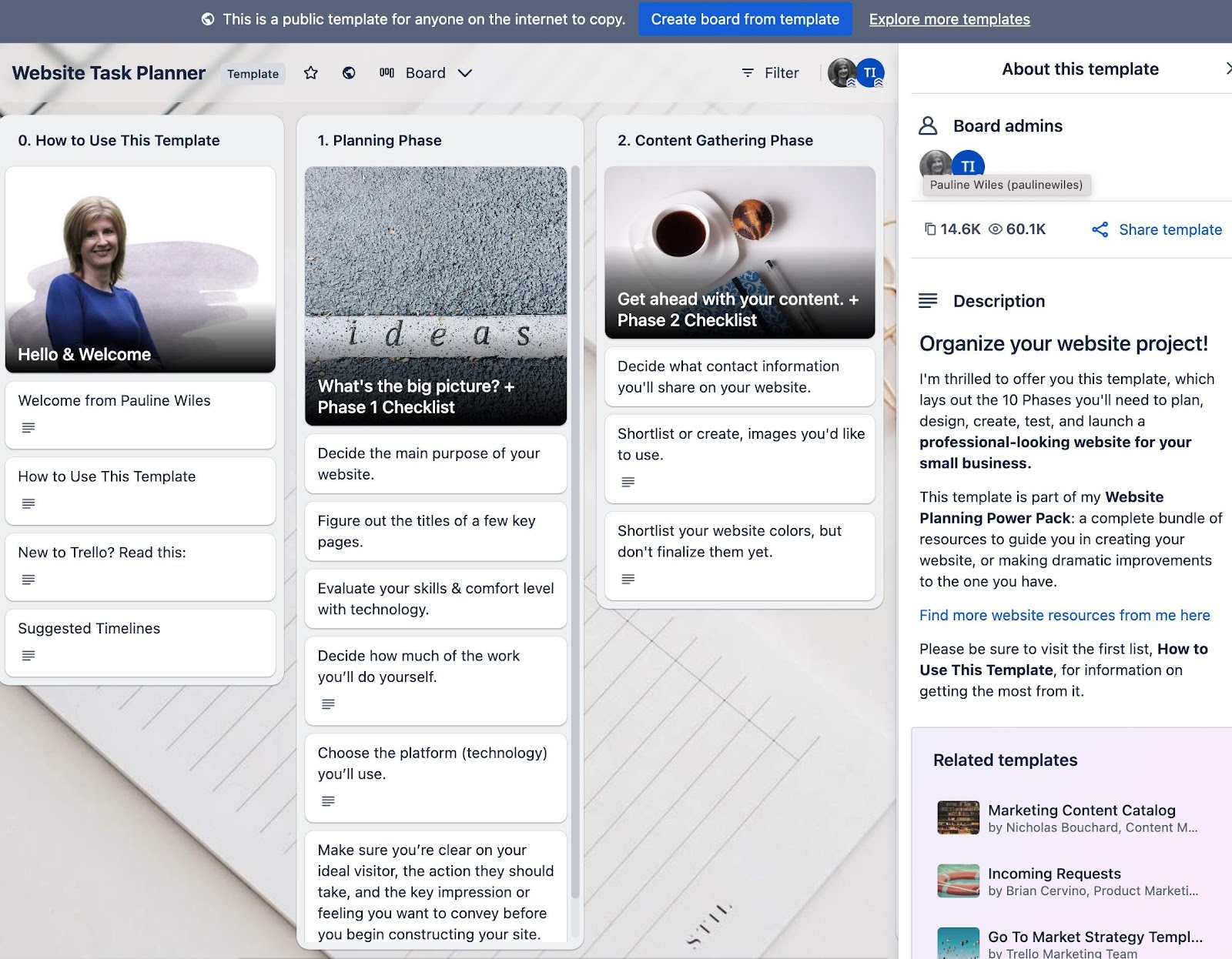Screen dimensions: 1232x959
Task: Open Find more website resources link
Action: point(1064,615)
